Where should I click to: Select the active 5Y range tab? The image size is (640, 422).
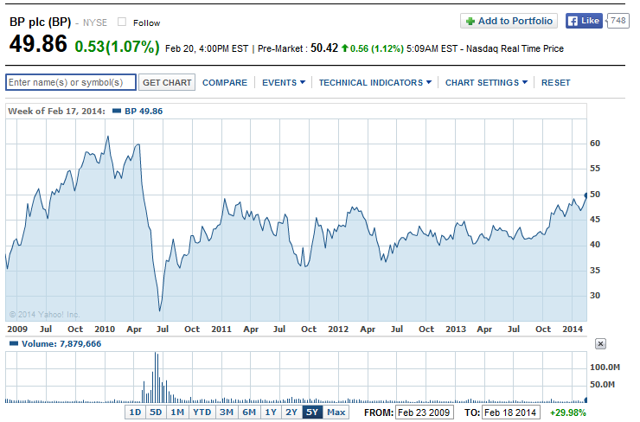point(312,412)
